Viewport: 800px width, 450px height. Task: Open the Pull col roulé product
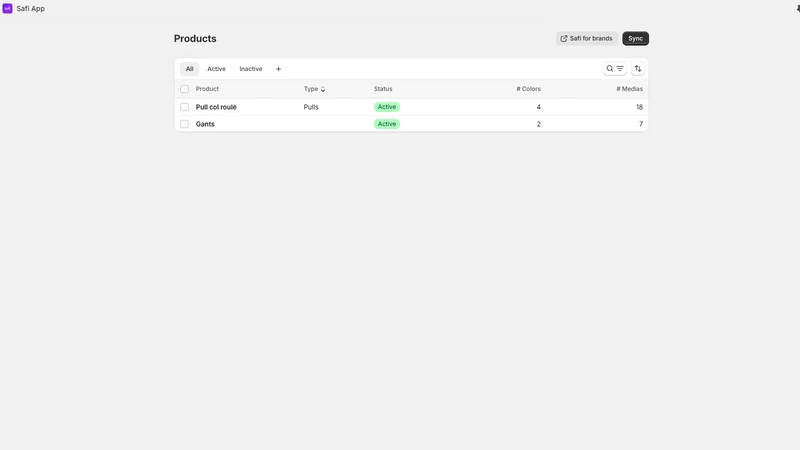pyautogui.click(x=216, y=107)
